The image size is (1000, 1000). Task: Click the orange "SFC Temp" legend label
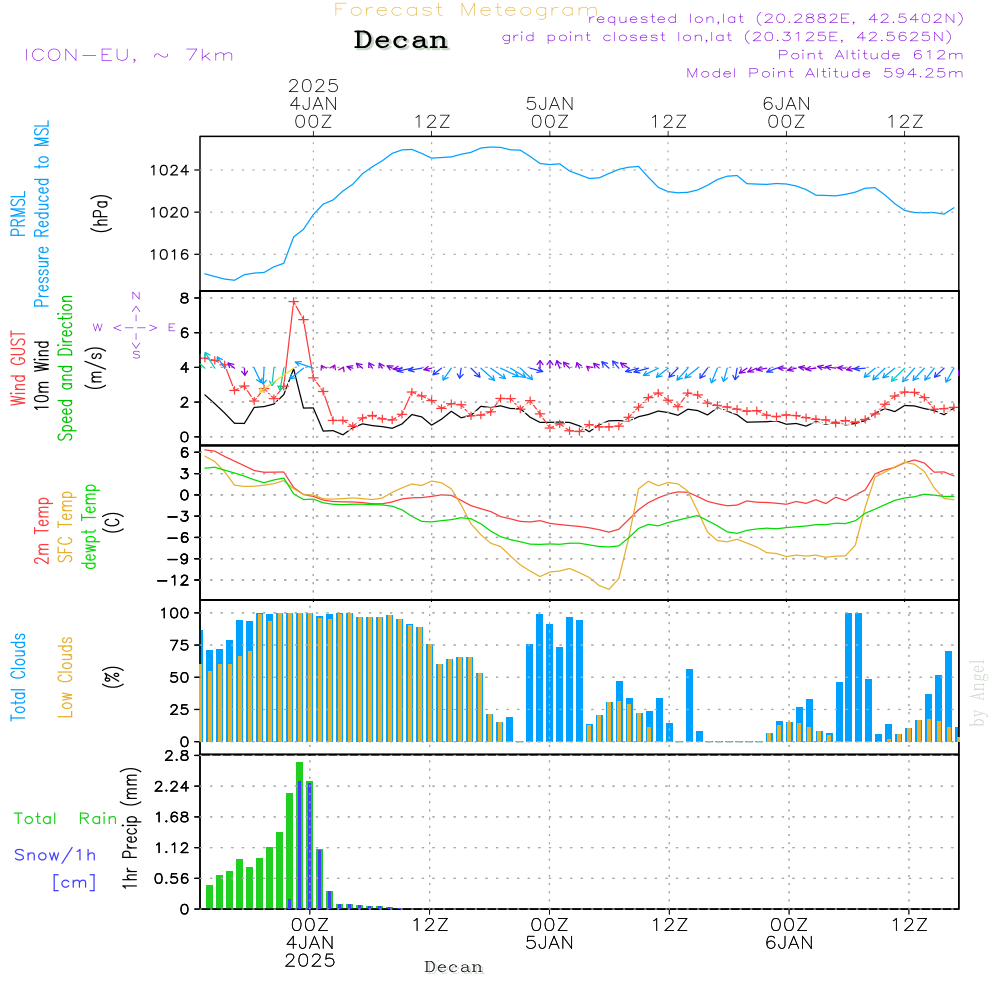pos(65,527)
